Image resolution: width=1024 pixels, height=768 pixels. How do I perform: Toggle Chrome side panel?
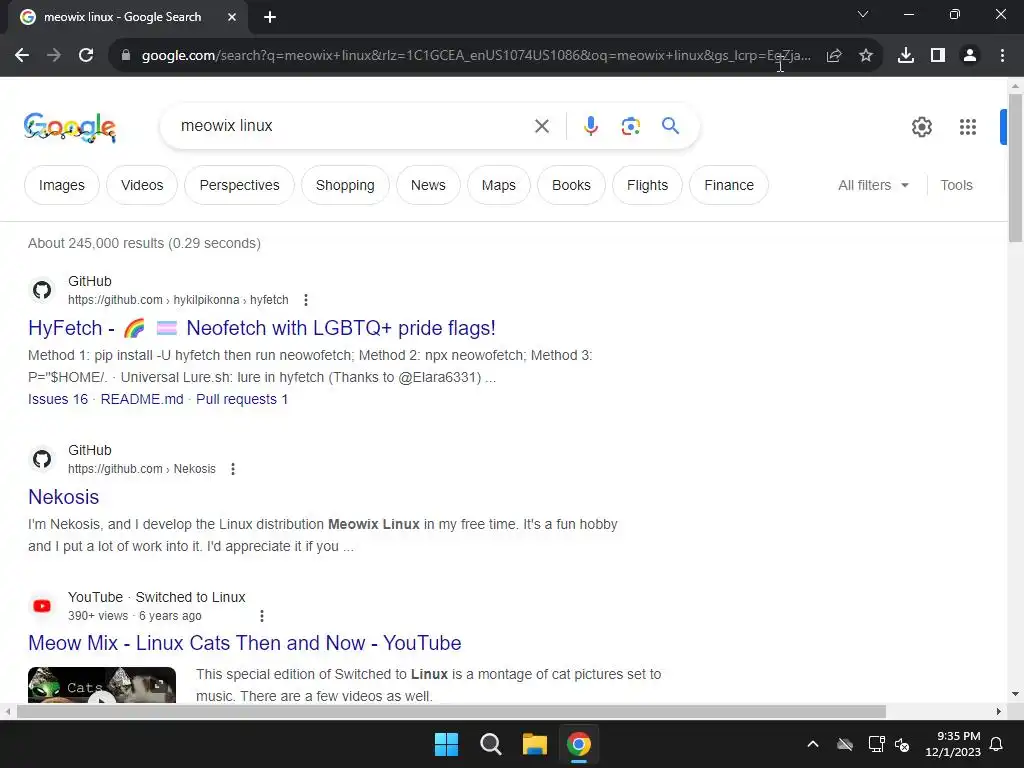click(x=938, y=56)
